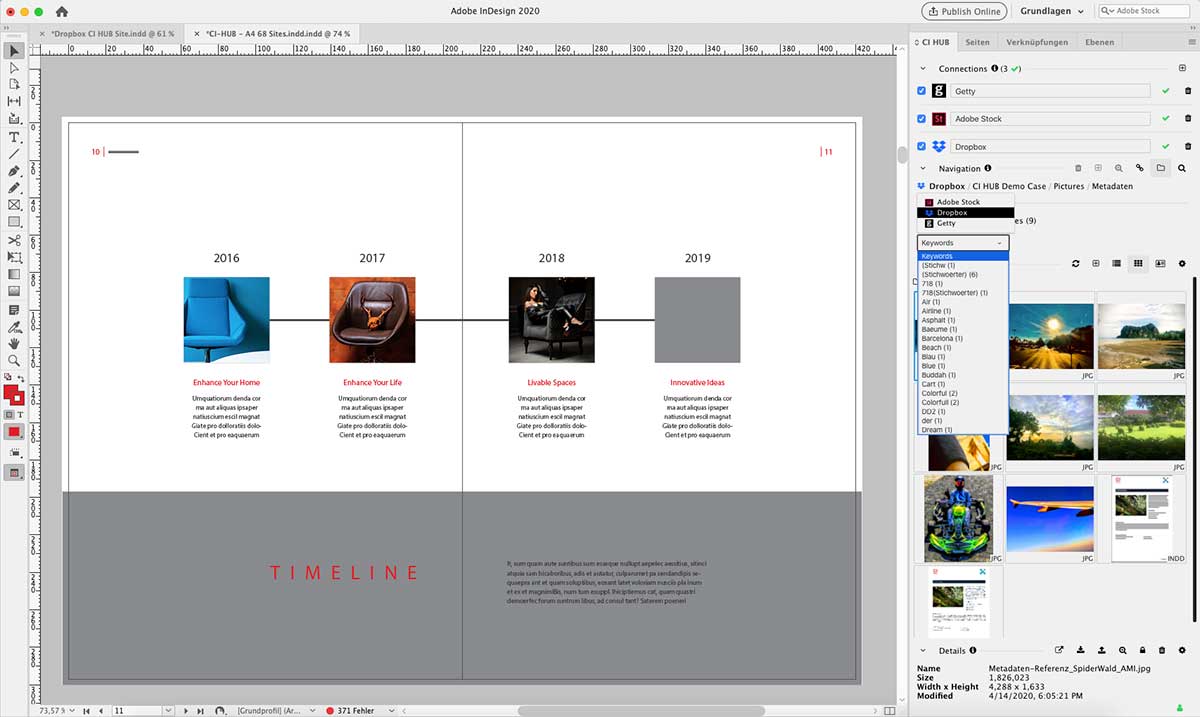
Task: Click the link icon in Navigation toolbar
Action: pos(1139,168)
